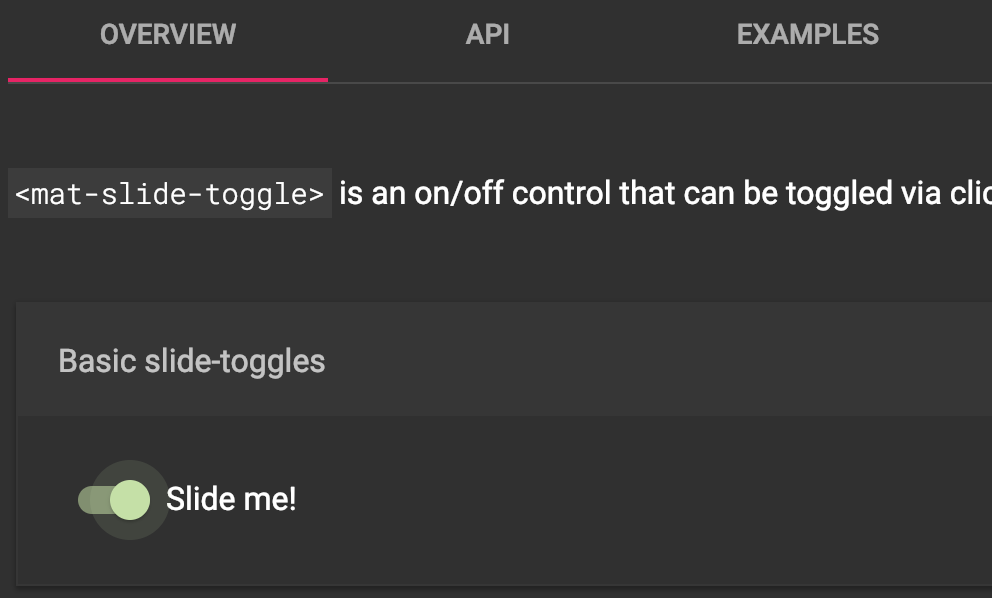Image resolution: width=992 pixels, height=598 pixels.
Task: Click the pink active-tab underline indicator
Action: (x=168, y=80)
